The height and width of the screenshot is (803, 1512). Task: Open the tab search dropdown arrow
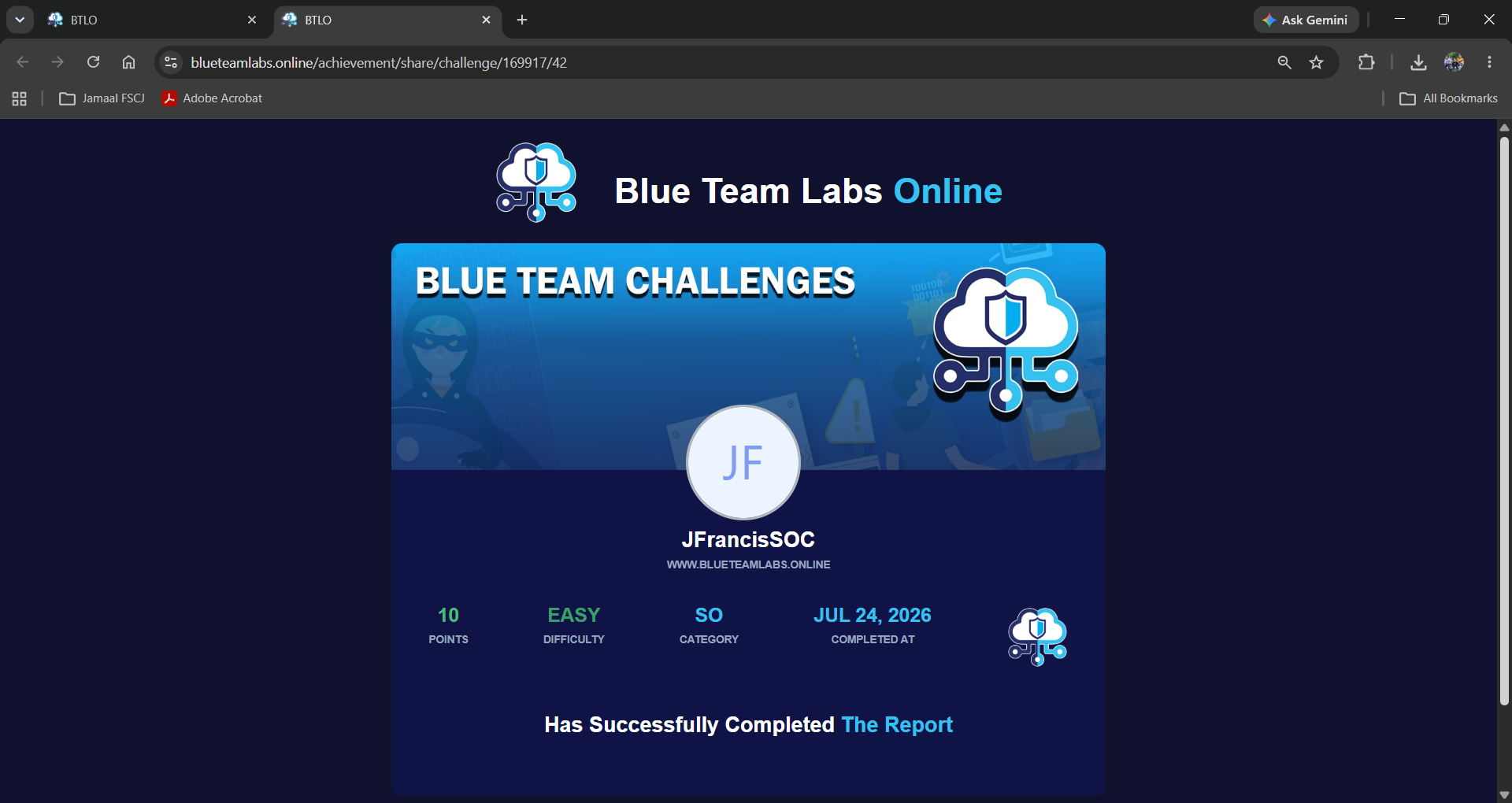coord(20,20)
